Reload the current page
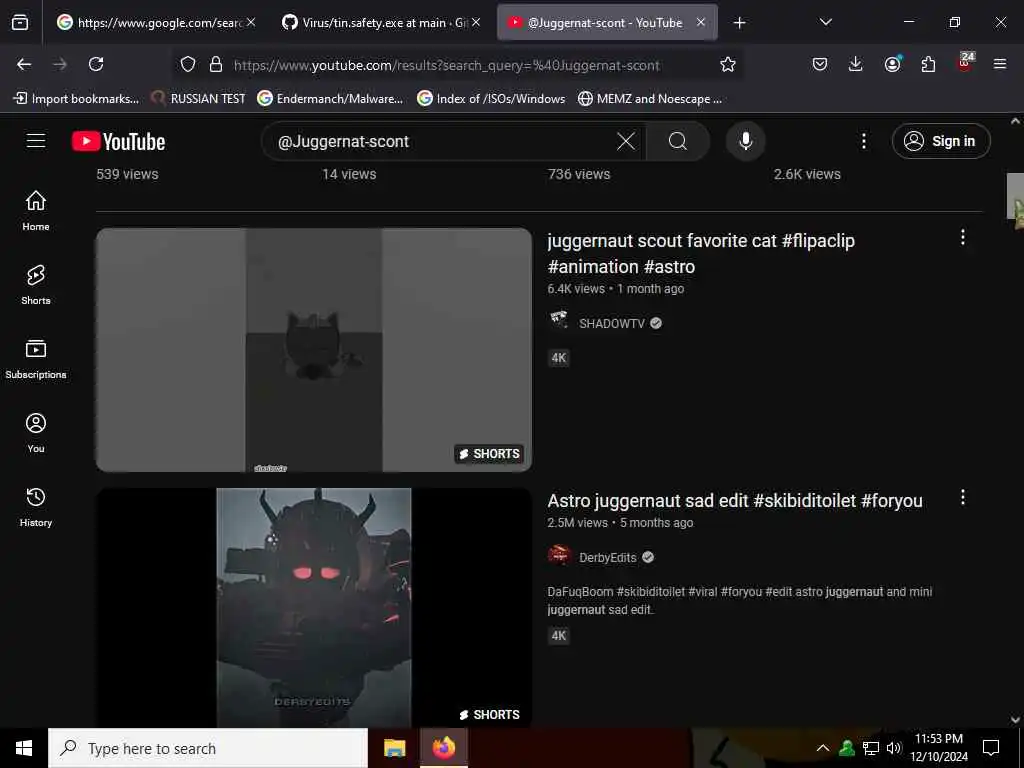The width and height of the screenshot is (1024, 768). coord(96,64)
